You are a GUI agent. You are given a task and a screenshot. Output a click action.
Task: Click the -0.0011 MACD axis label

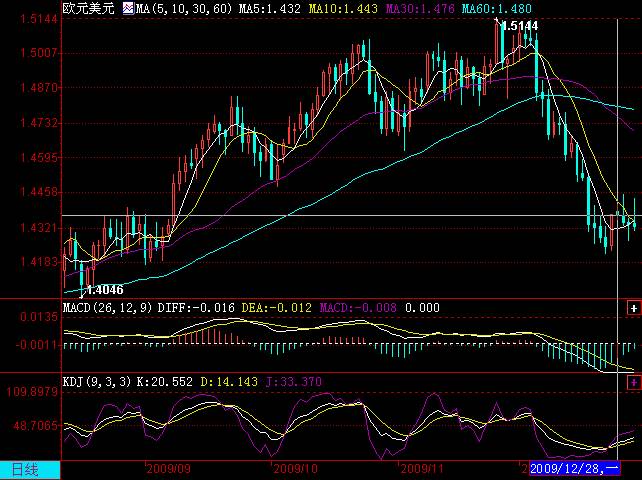(x=36, y=345)
